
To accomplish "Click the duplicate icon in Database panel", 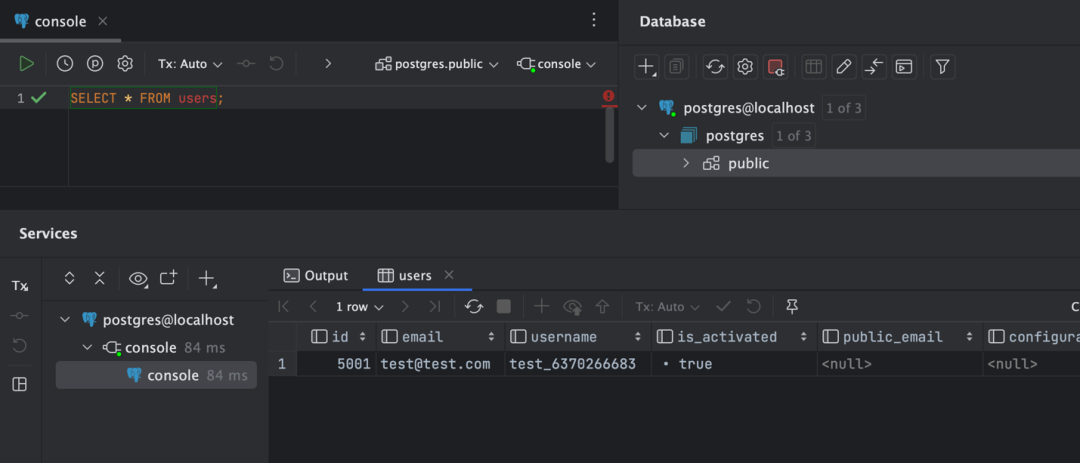I will (676, 67).
